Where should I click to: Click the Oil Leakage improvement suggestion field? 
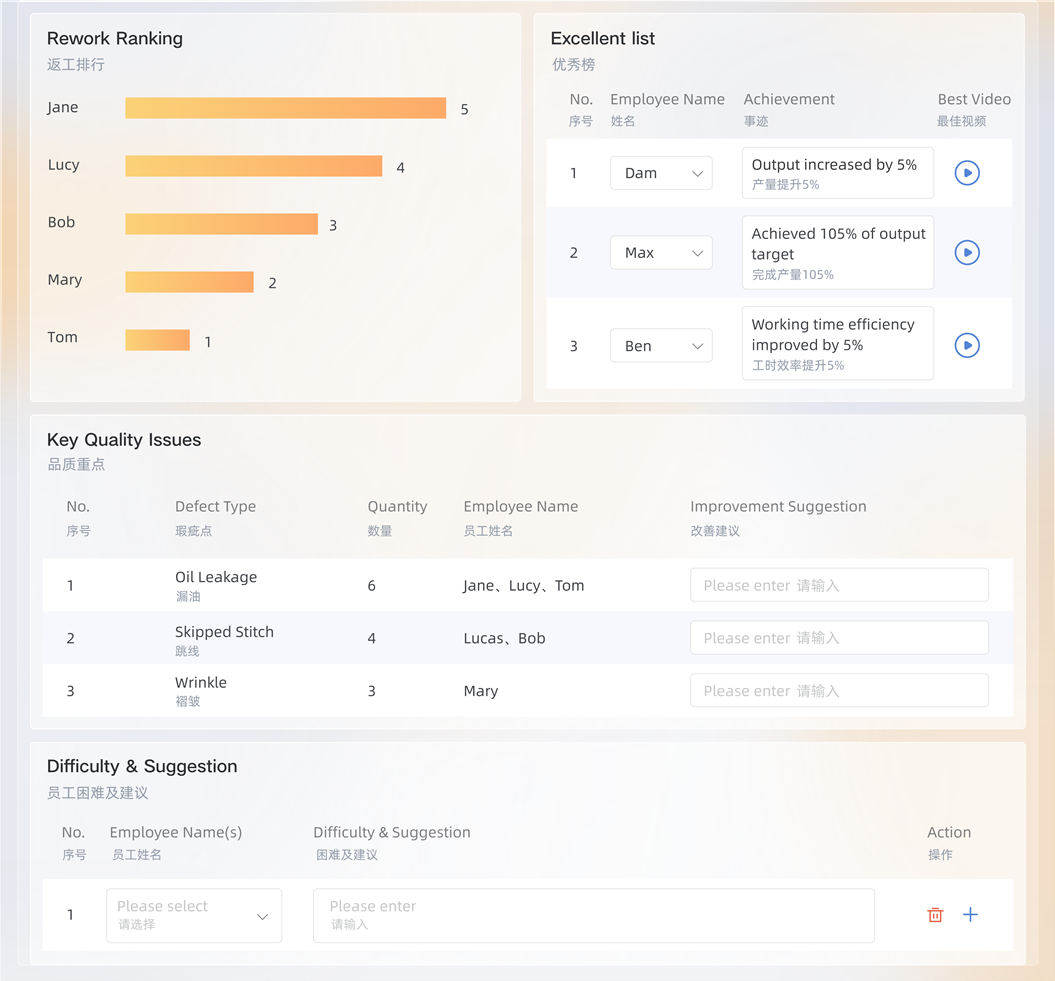(839, 586)
